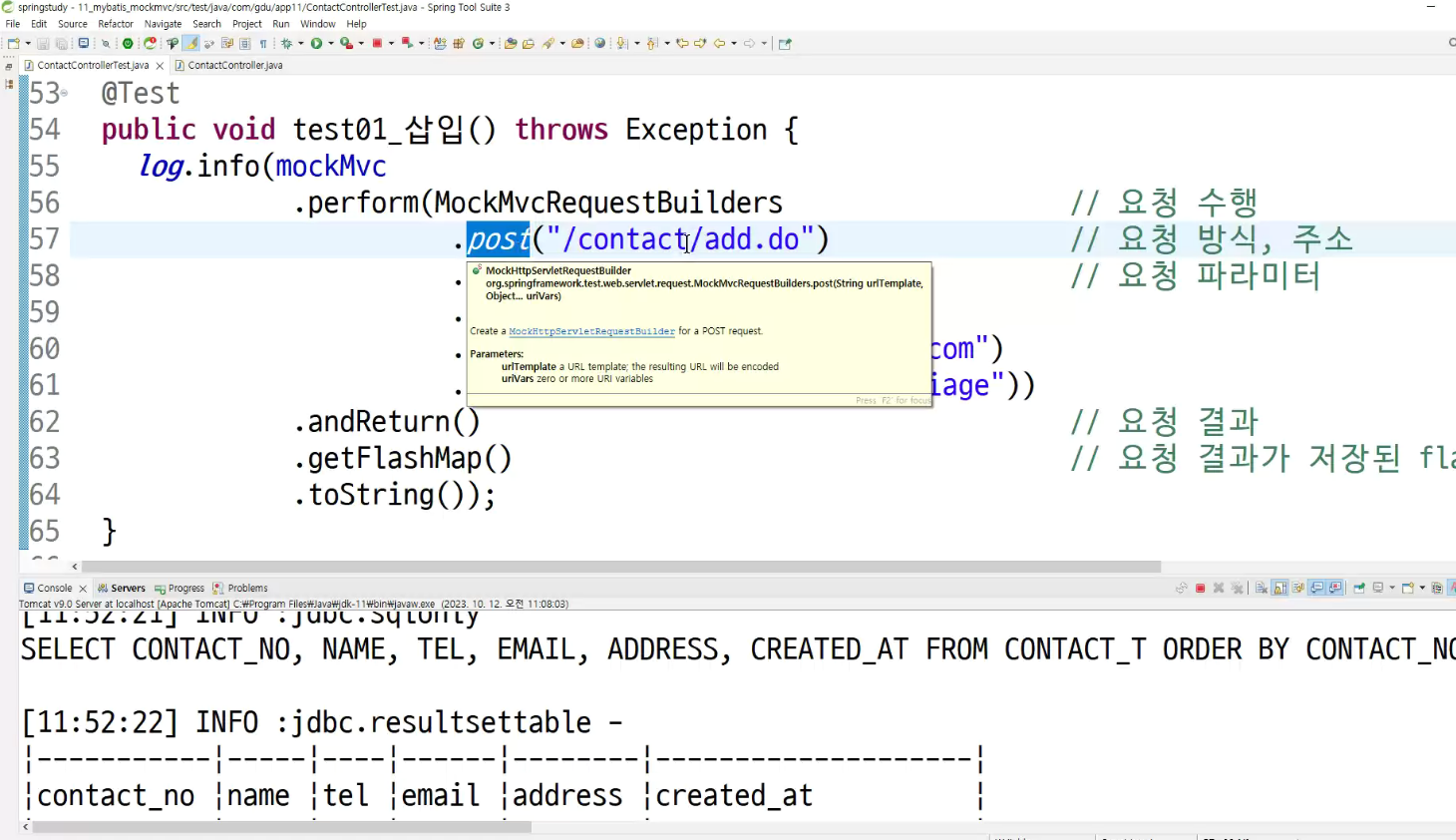Click the Save All toolbar icon
Viewport: 1456px width, 840px height.
(x=62, y=44)
